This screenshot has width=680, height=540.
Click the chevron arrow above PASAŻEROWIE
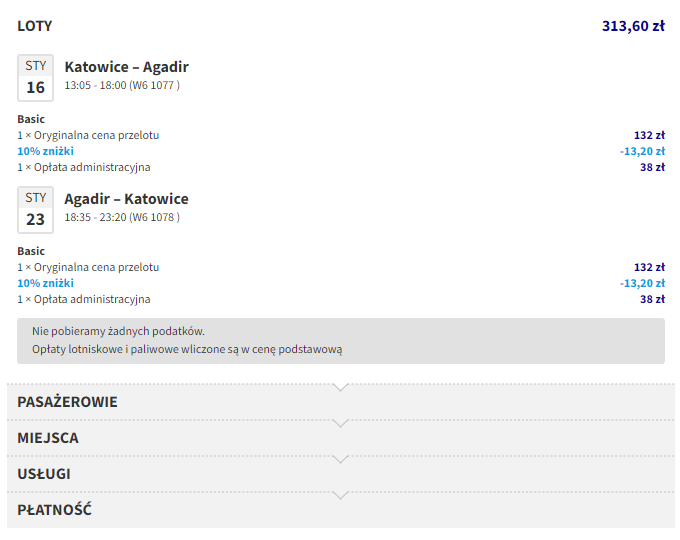(x=340, y=387)
